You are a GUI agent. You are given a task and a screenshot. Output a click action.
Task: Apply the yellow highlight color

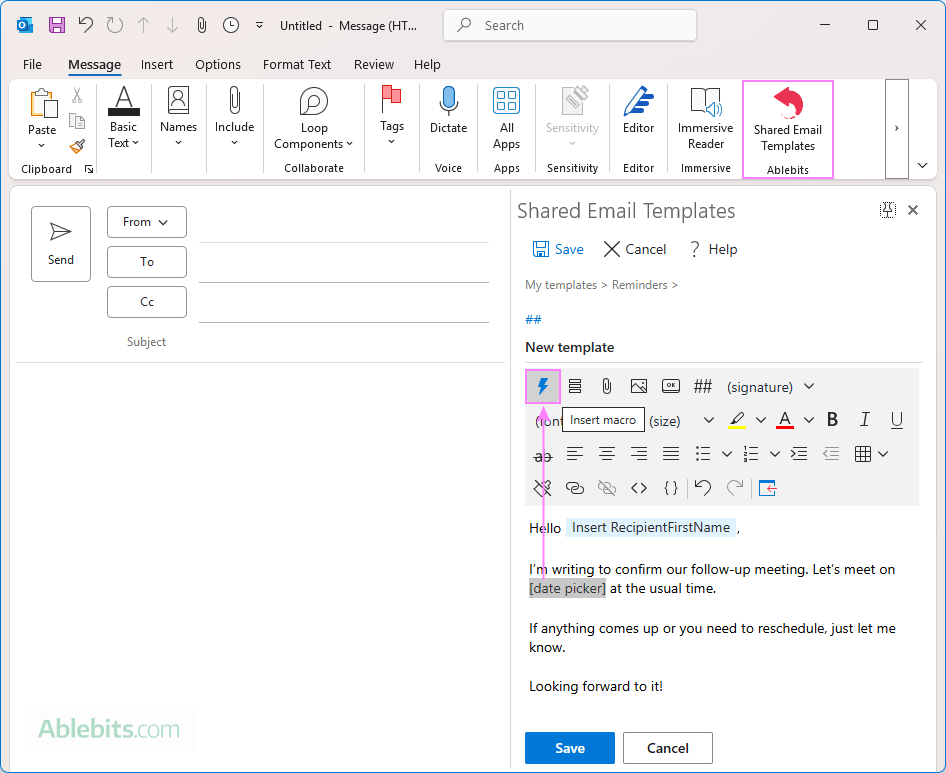coord(737,420)
